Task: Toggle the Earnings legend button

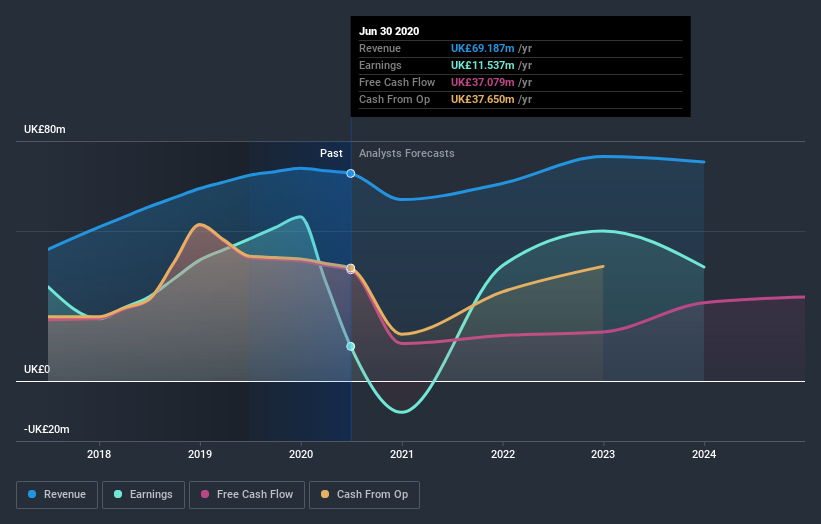Action: [x=143, y=495]
